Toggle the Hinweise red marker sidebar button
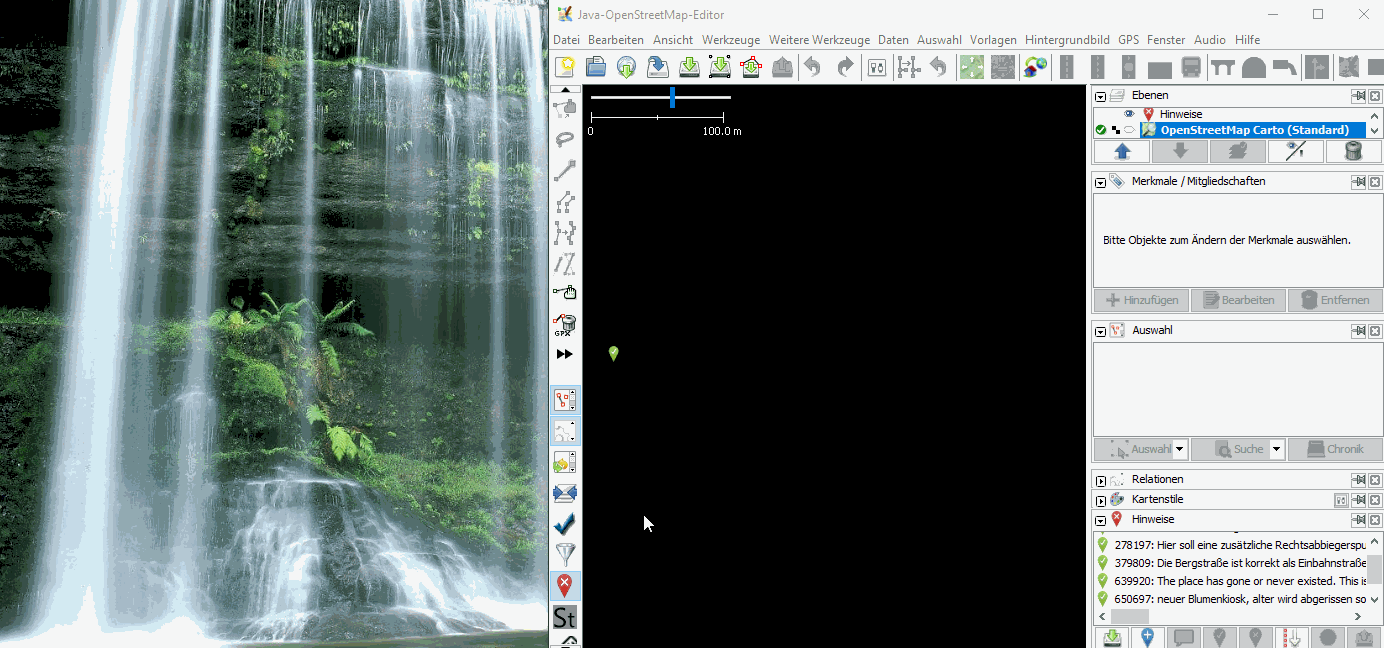 coord(565,586)
